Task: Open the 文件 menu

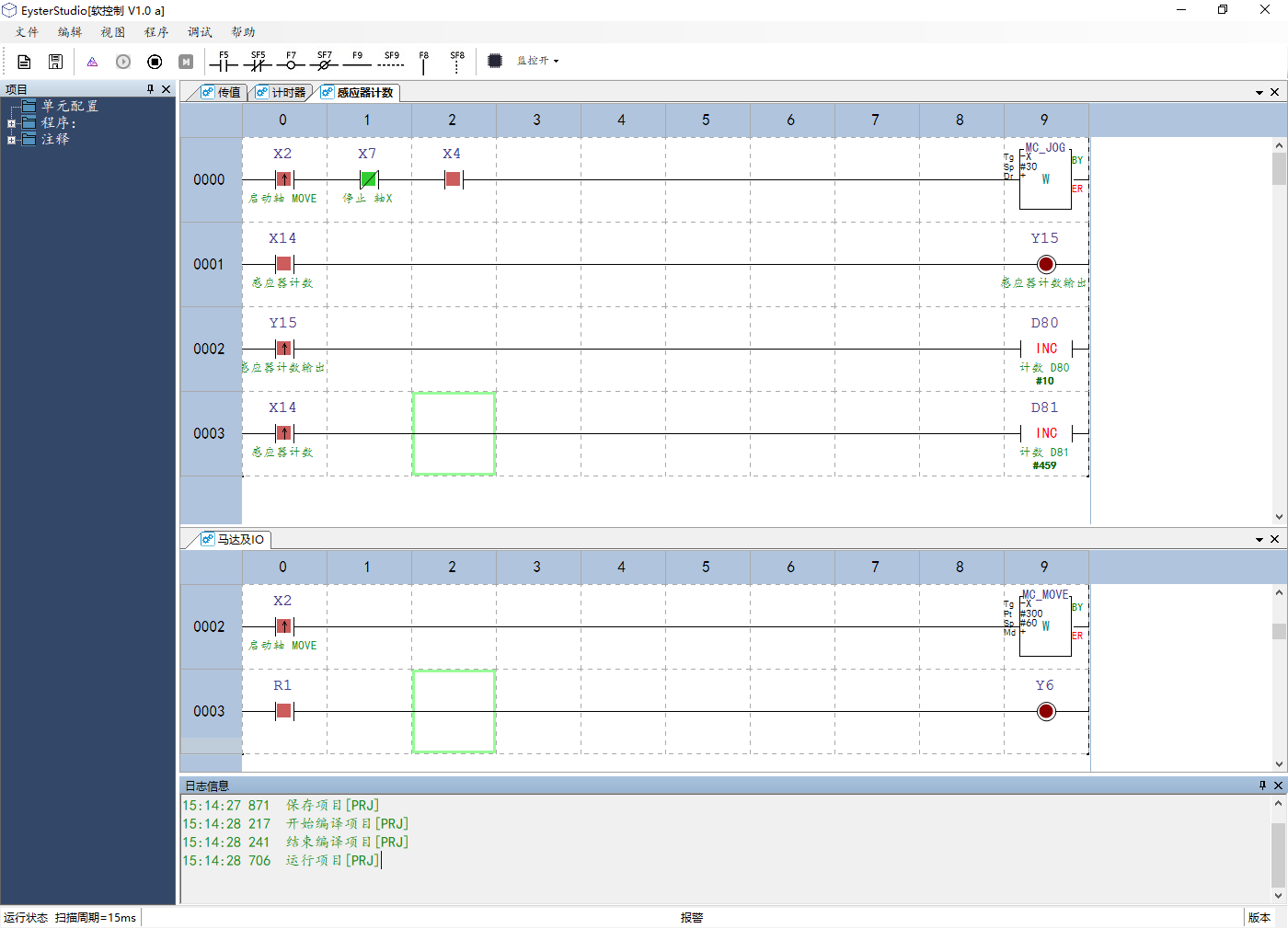Action: pyautogui.click(x=27, y=32)
